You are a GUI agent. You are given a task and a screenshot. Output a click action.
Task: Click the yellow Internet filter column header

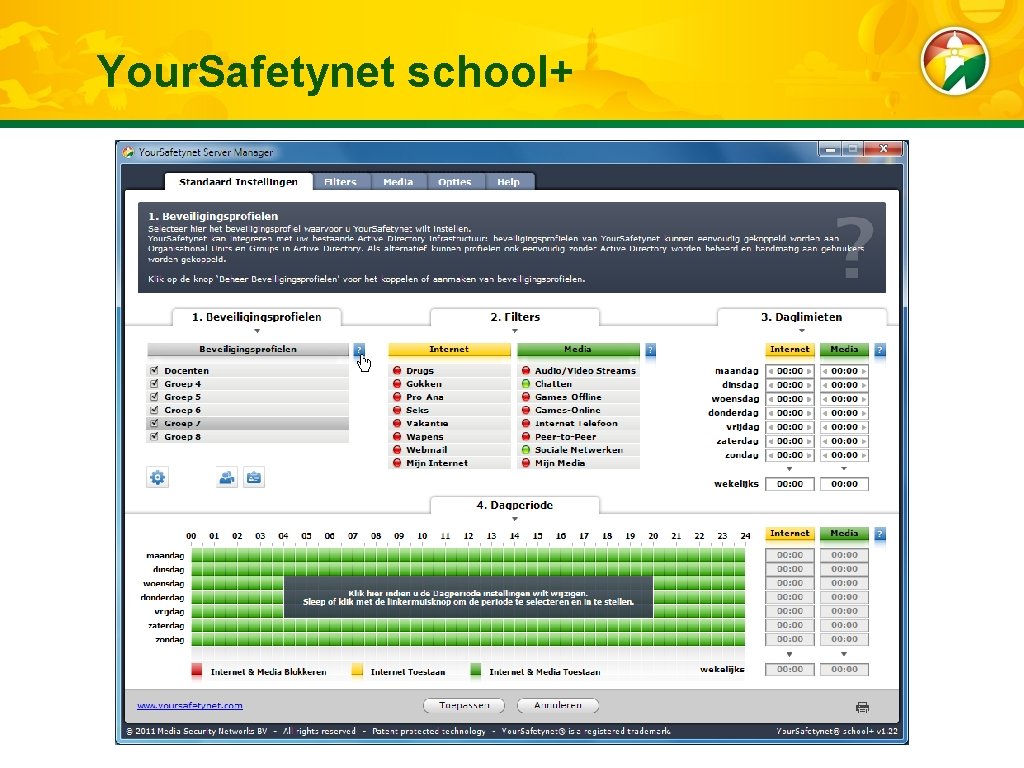coord(449,350)
